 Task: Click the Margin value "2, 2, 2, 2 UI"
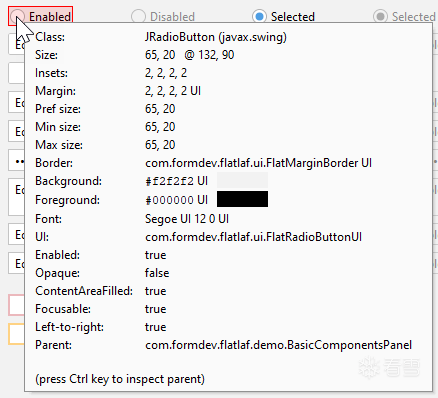[x=173, y=91]
